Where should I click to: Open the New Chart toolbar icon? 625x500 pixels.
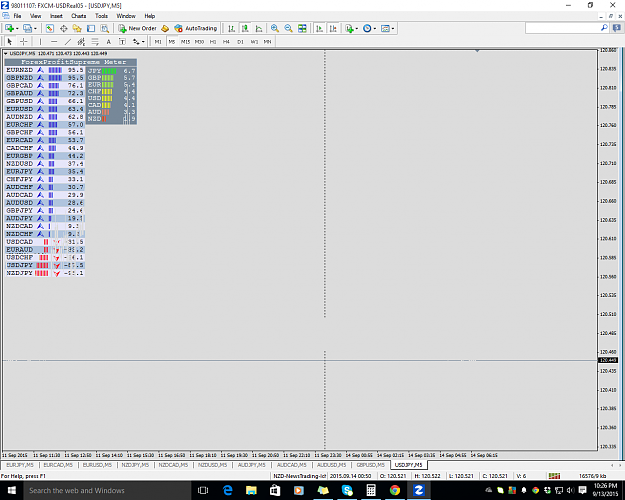click(x=9, y=28)
